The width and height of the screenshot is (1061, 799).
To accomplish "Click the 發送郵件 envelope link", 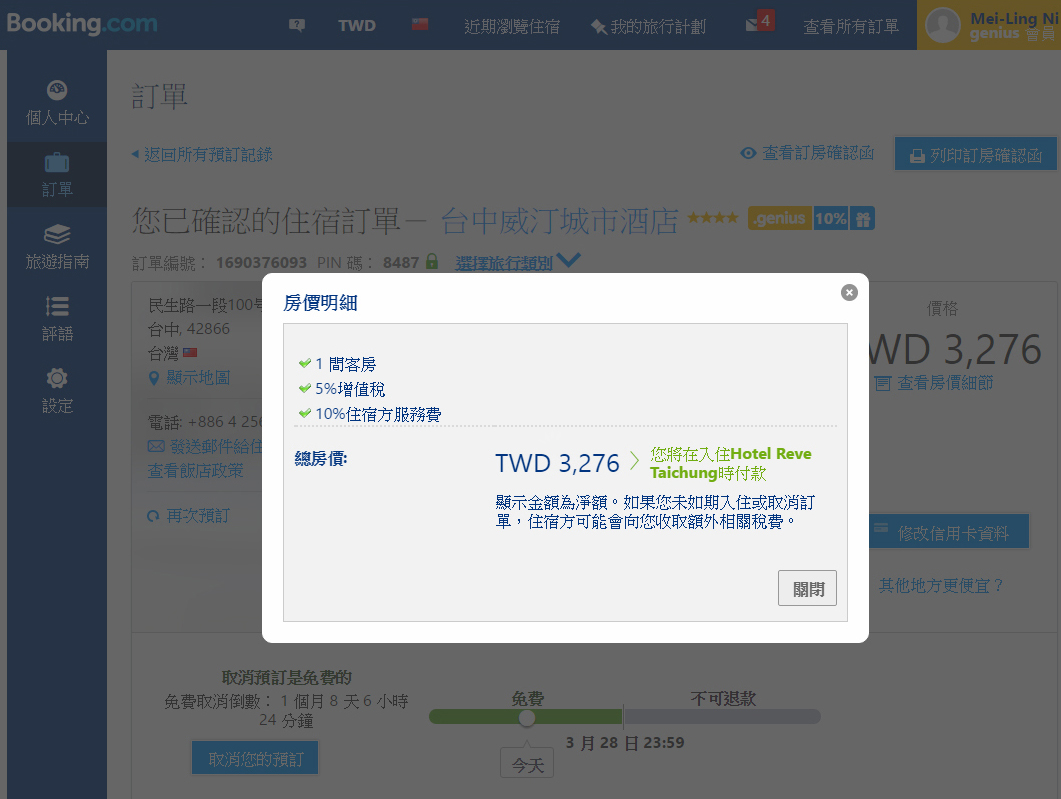I will pyautogui.click(x=205, y=447).
